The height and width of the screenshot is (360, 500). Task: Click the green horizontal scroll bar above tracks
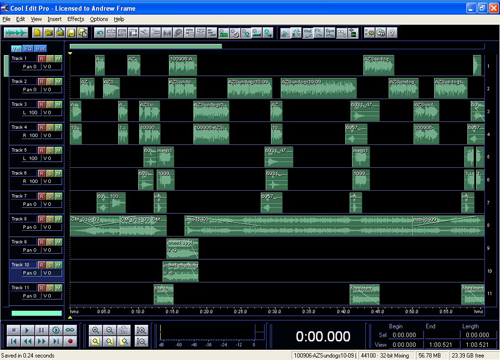point(146,46)
